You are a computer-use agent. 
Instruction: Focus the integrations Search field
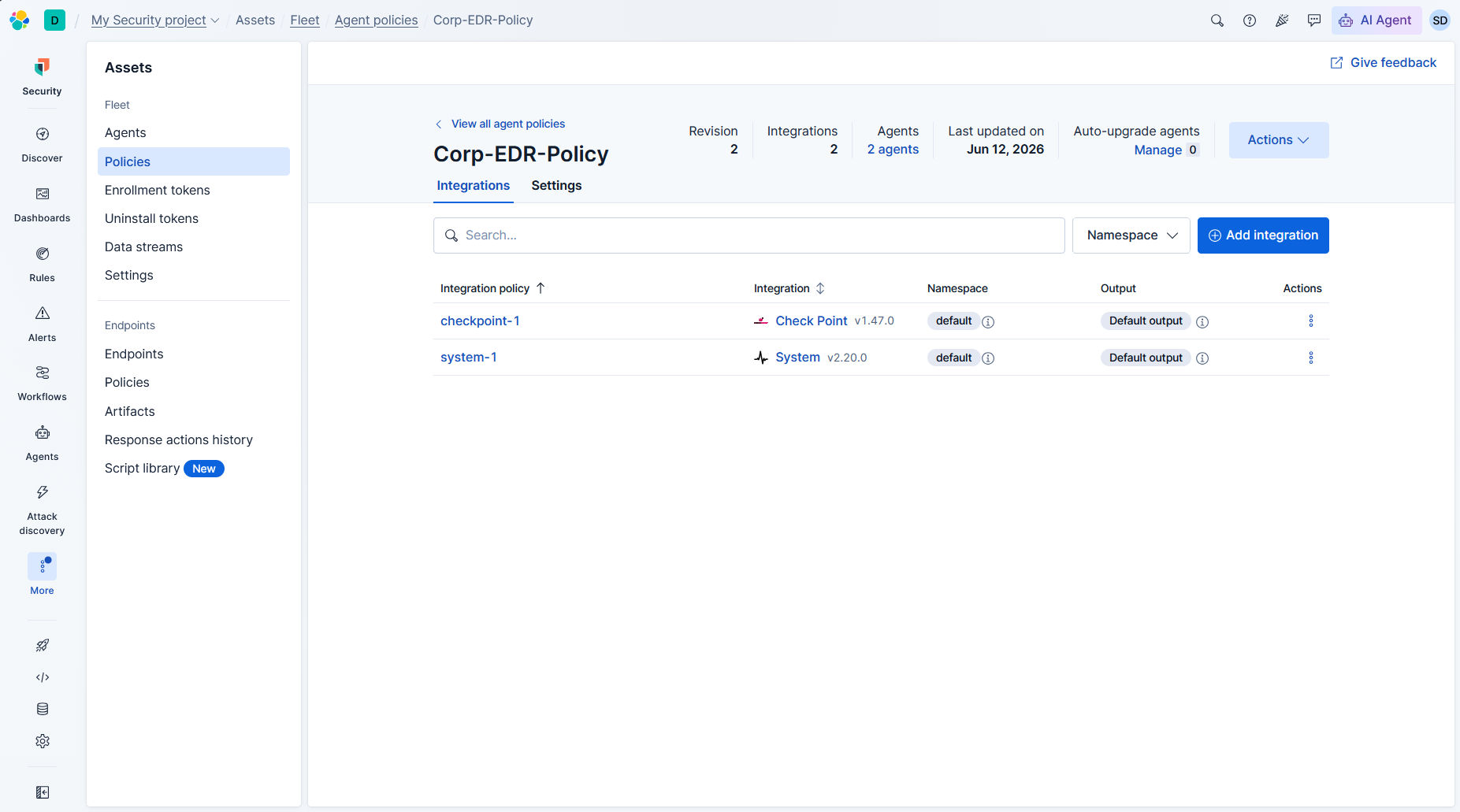click(x=749, y=235)
